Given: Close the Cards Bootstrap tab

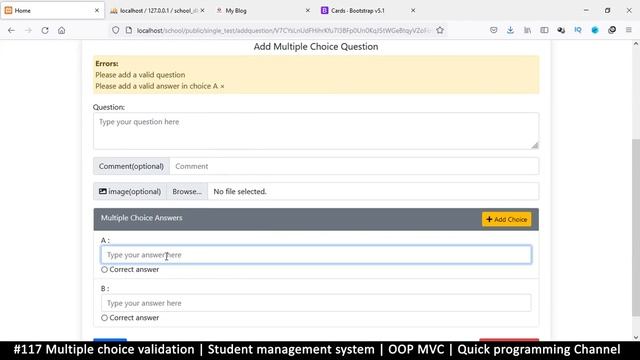Looking at the screenshot, I should (x=413, y=11).
